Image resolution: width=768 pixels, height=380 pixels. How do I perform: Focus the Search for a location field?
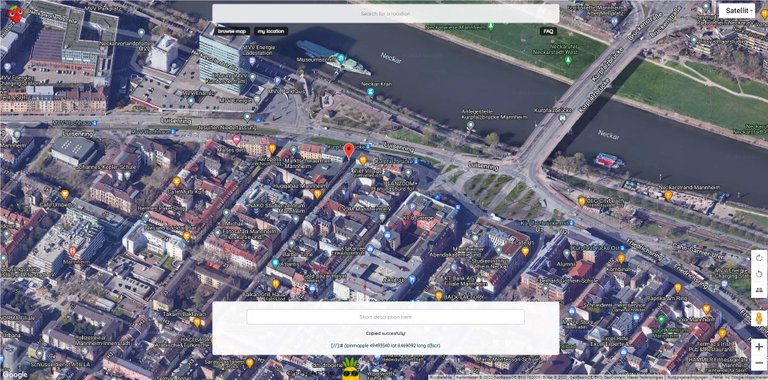click(x=385, y=14)
